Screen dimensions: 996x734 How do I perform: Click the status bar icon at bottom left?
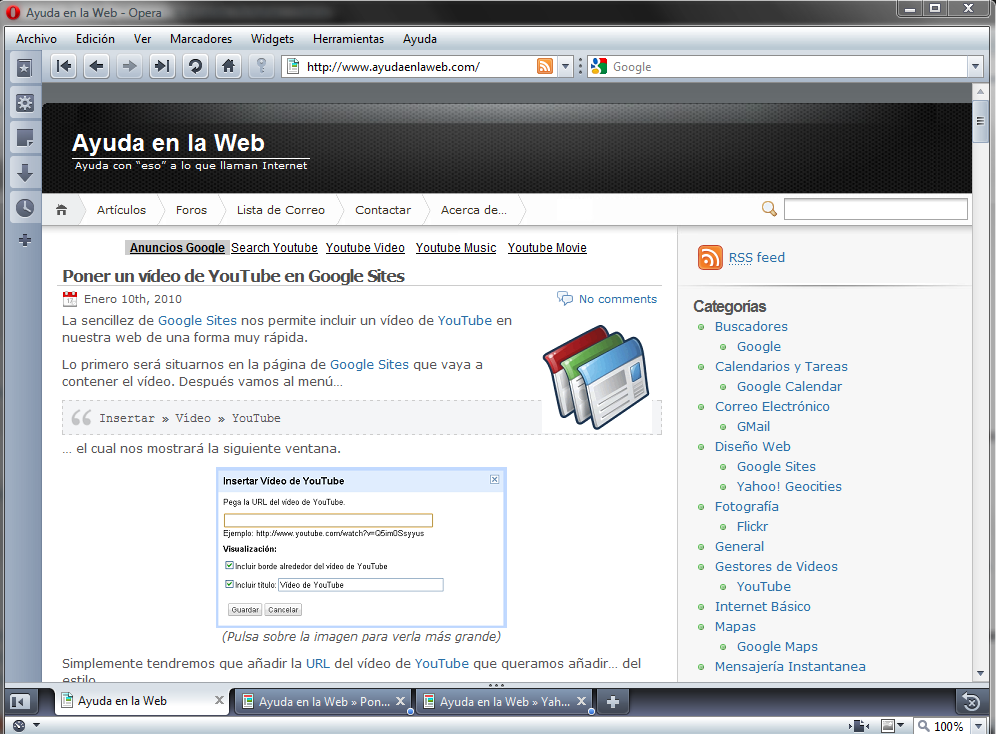pyautogui.click(x=19, y=726)
